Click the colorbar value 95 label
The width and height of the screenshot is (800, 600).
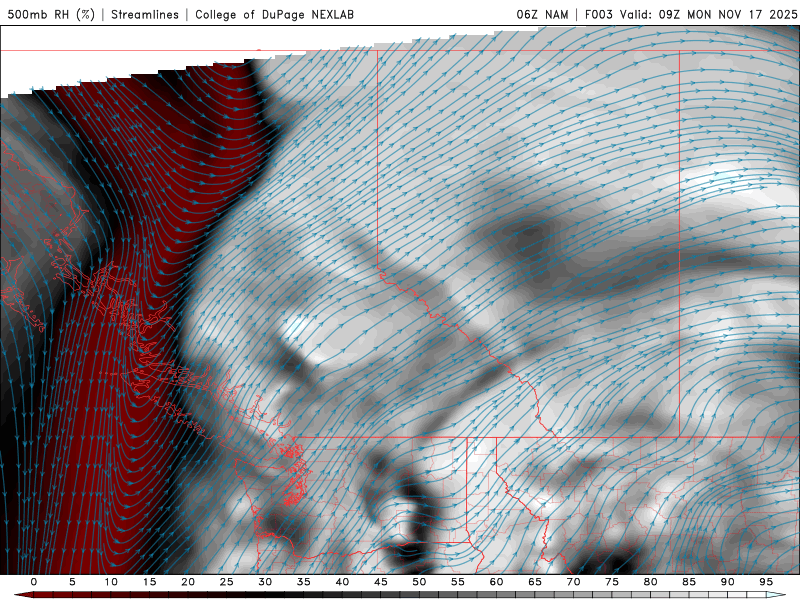coord(765,582)
